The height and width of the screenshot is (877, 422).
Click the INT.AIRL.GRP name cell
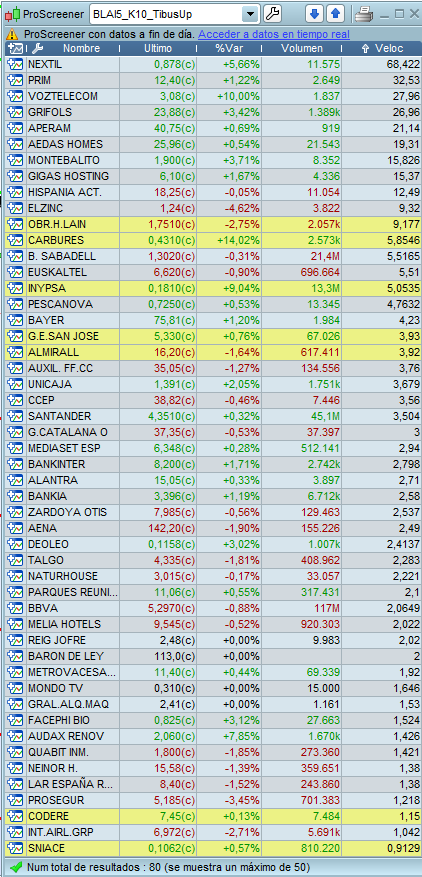(73, 832)
